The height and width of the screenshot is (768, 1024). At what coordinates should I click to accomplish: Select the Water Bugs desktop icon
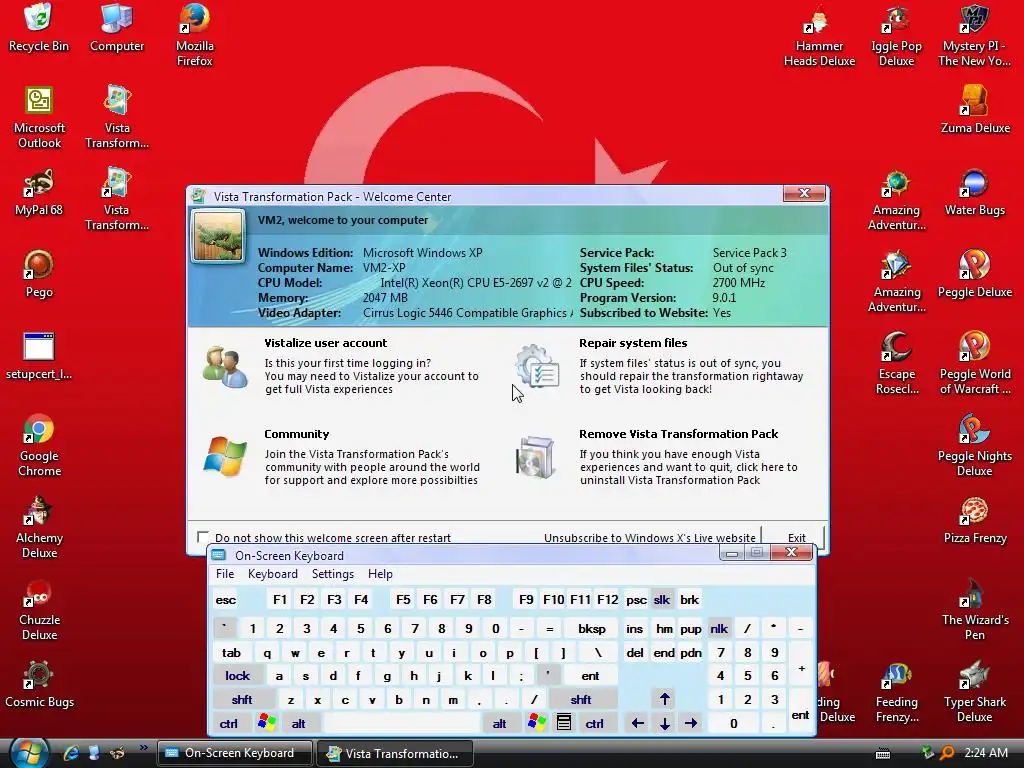tap(974, 192)
